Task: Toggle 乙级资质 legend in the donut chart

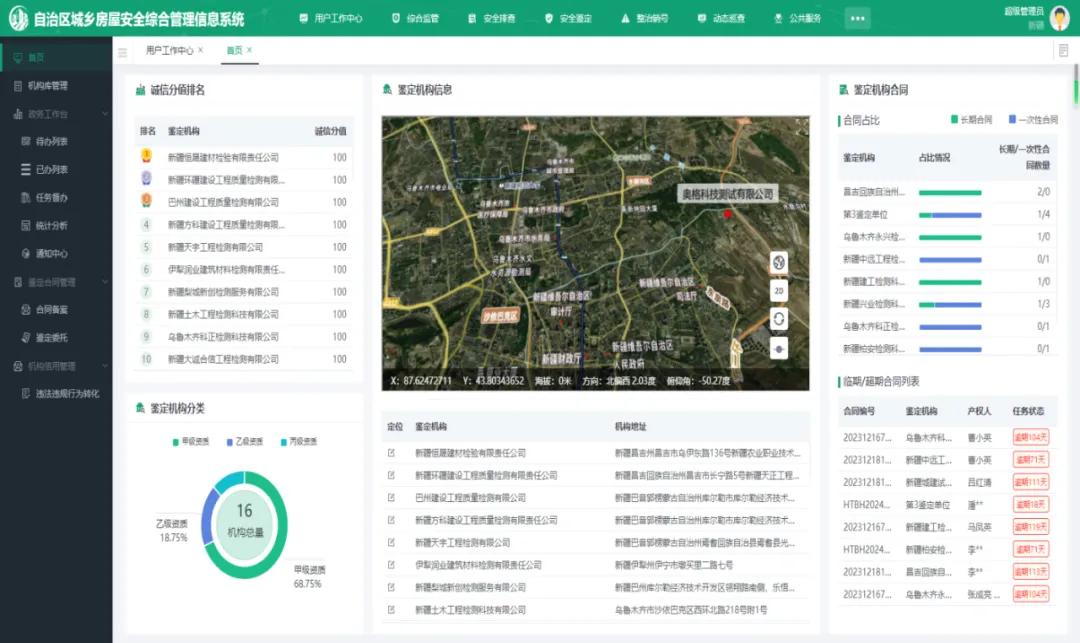Action: tap(244, 441)
